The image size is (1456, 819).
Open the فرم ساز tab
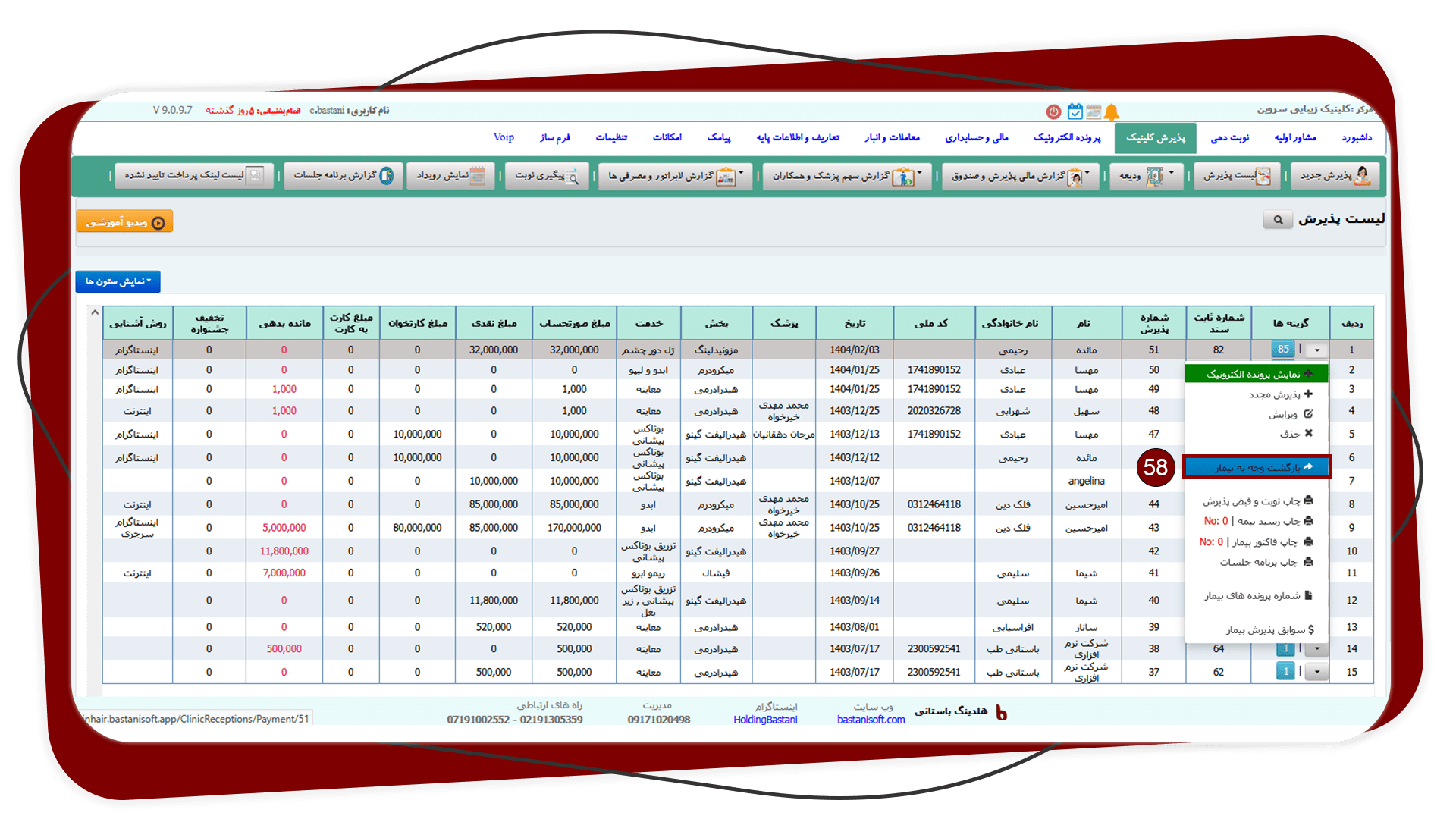(554, 138)
